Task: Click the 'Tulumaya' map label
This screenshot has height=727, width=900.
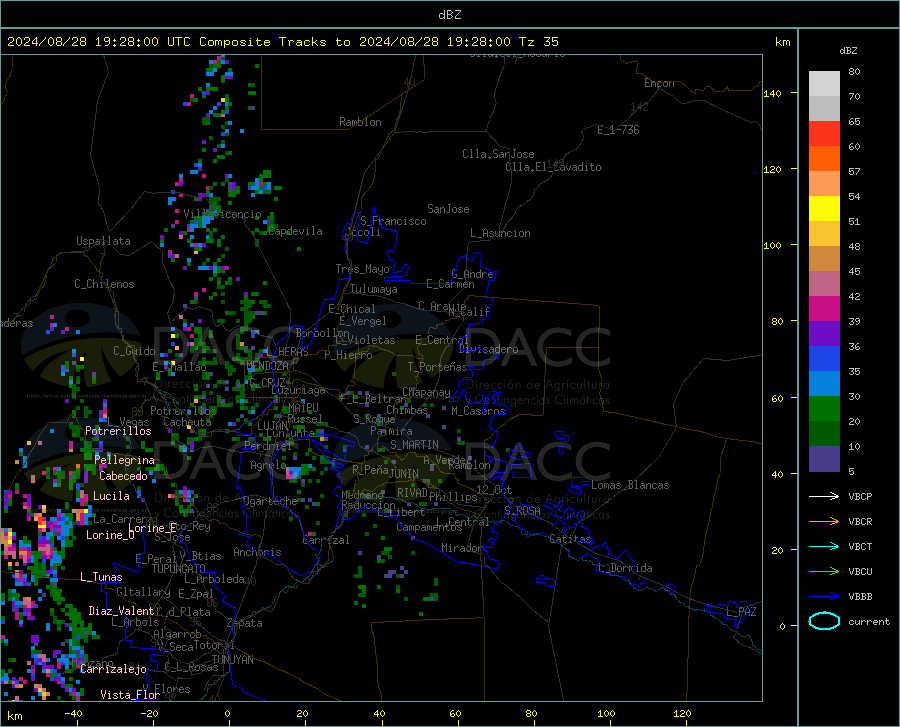Action: click(374, 289)
